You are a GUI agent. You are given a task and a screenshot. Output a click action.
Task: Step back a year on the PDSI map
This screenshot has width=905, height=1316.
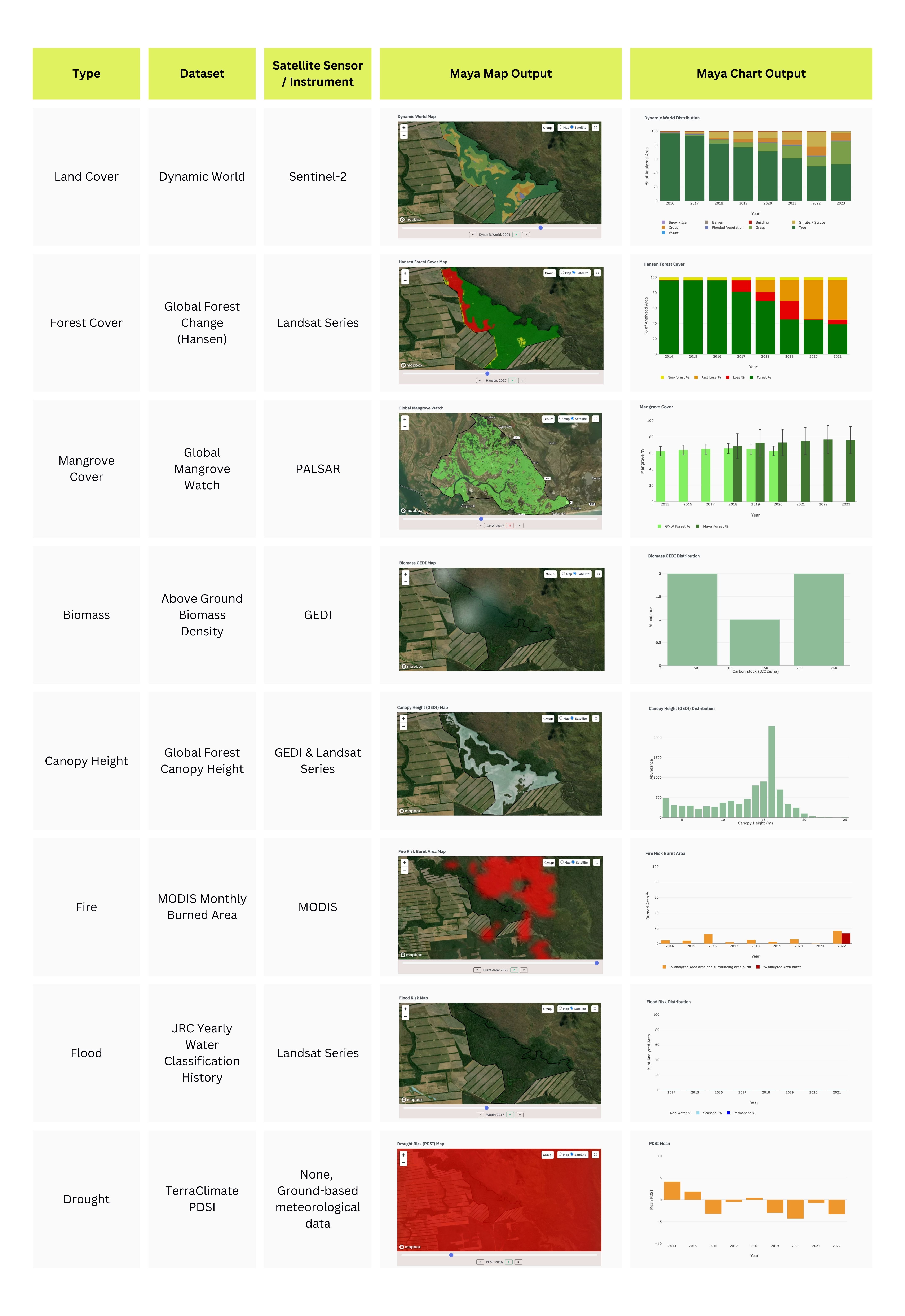(x=480, y=1262)
